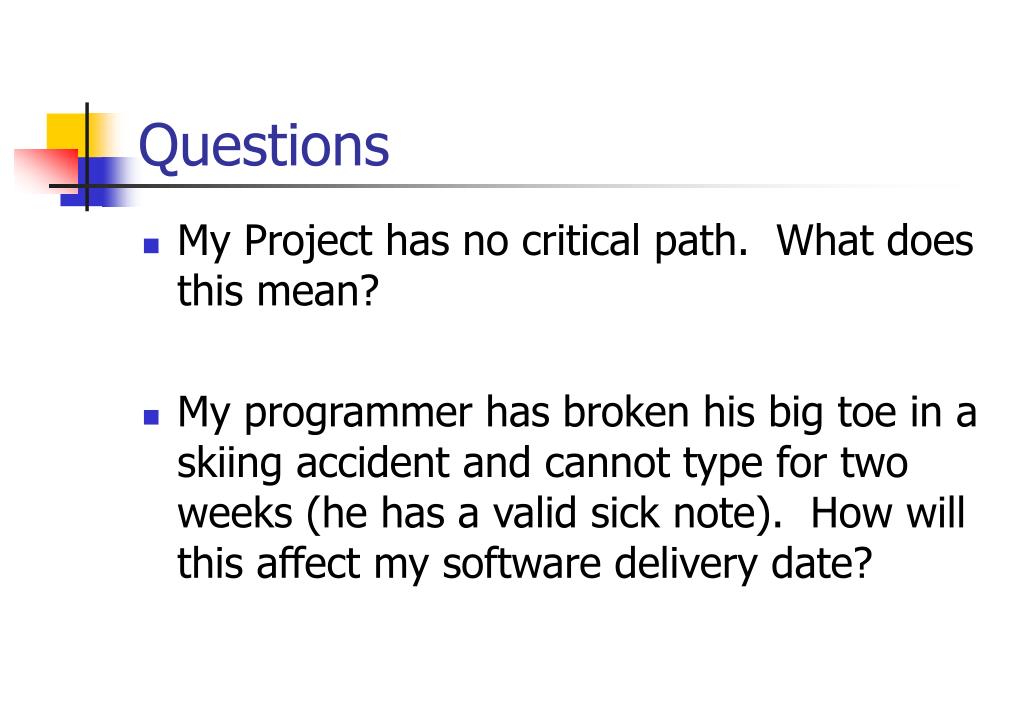The image size is (1024, 709).
Task: Click the "Questions" slide title
Action: (264, 146)
